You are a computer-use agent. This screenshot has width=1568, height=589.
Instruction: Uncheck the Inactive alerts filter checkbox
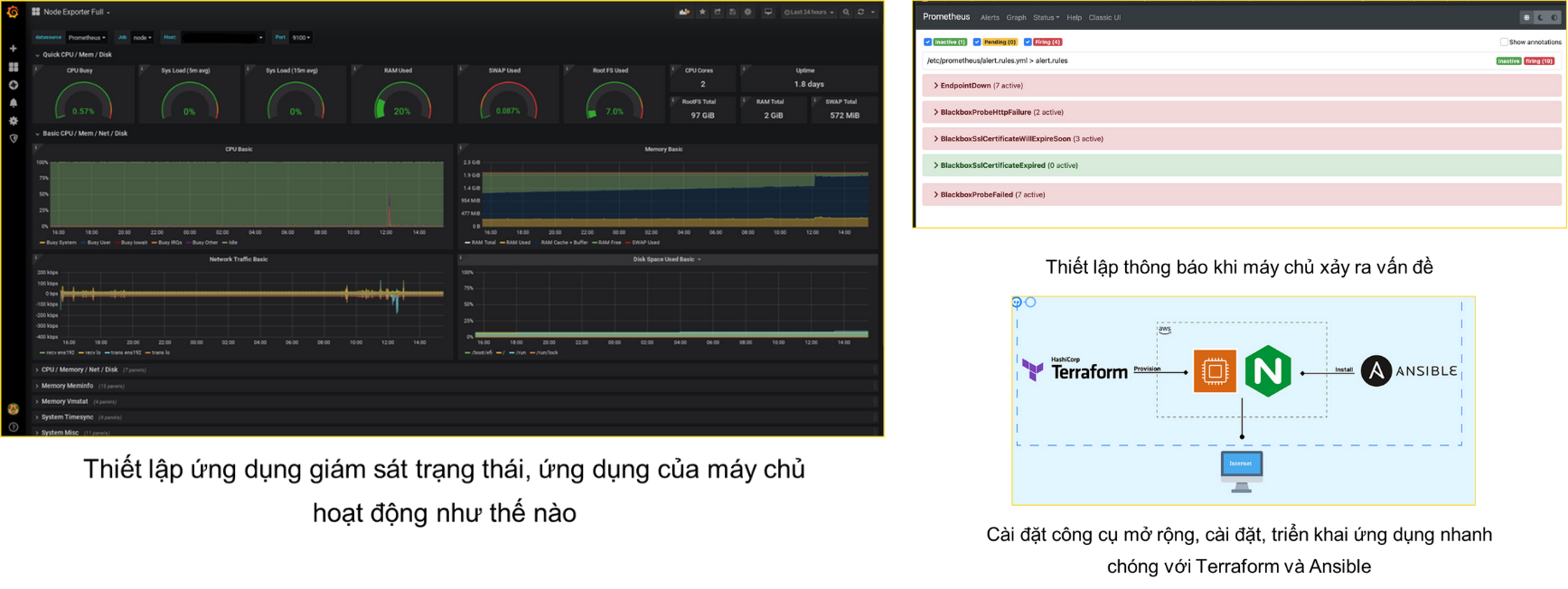(x=928, y=42)
